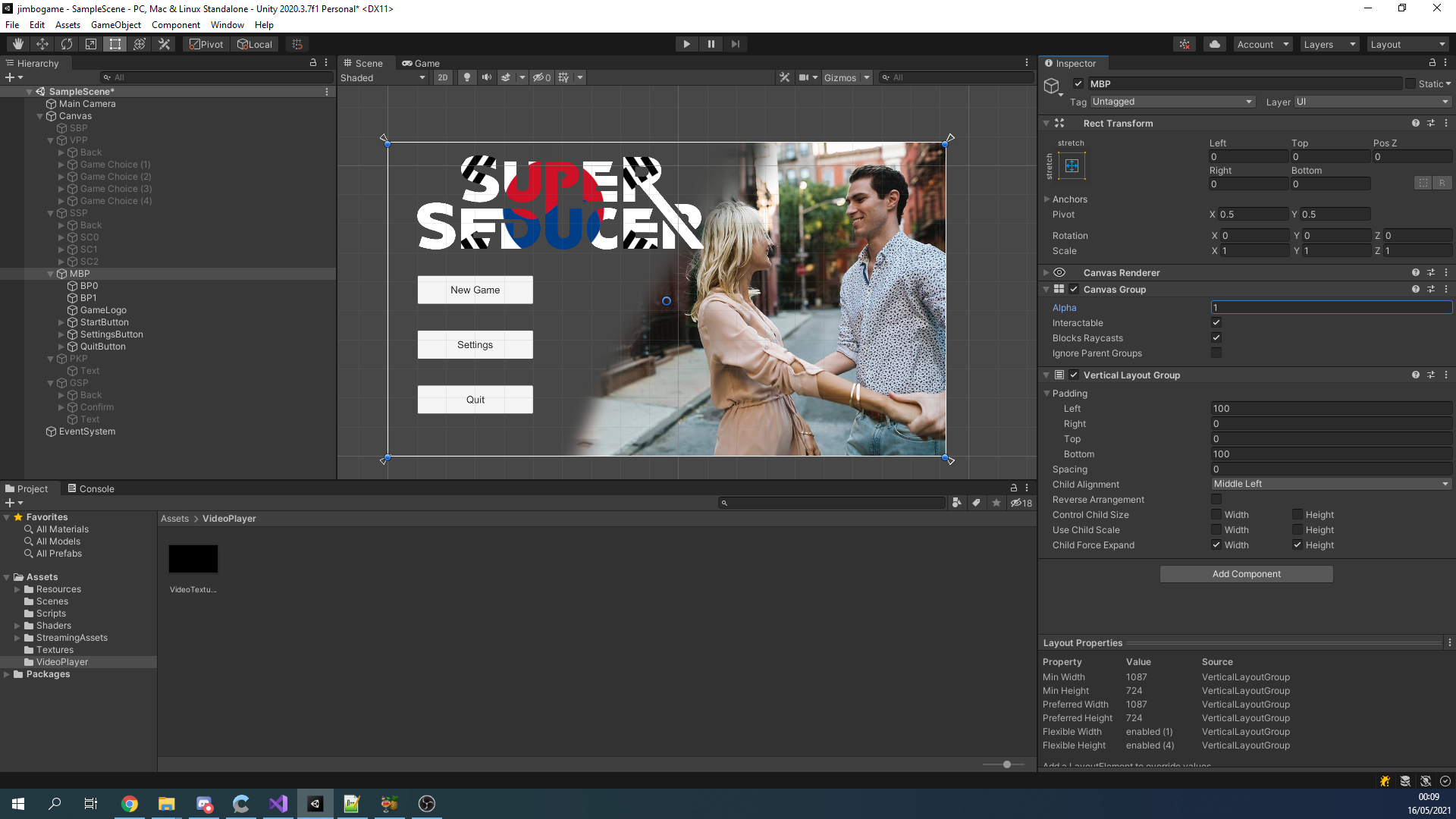
Task: Click Alpha value input field
Action: coord(1331,308)
